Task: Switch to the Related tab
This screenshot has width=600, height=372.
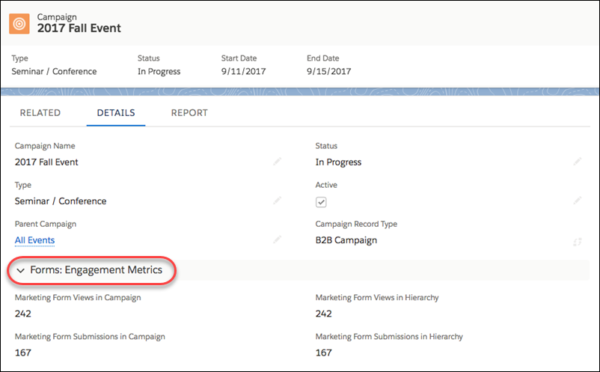Action: [x=40, y=113]
